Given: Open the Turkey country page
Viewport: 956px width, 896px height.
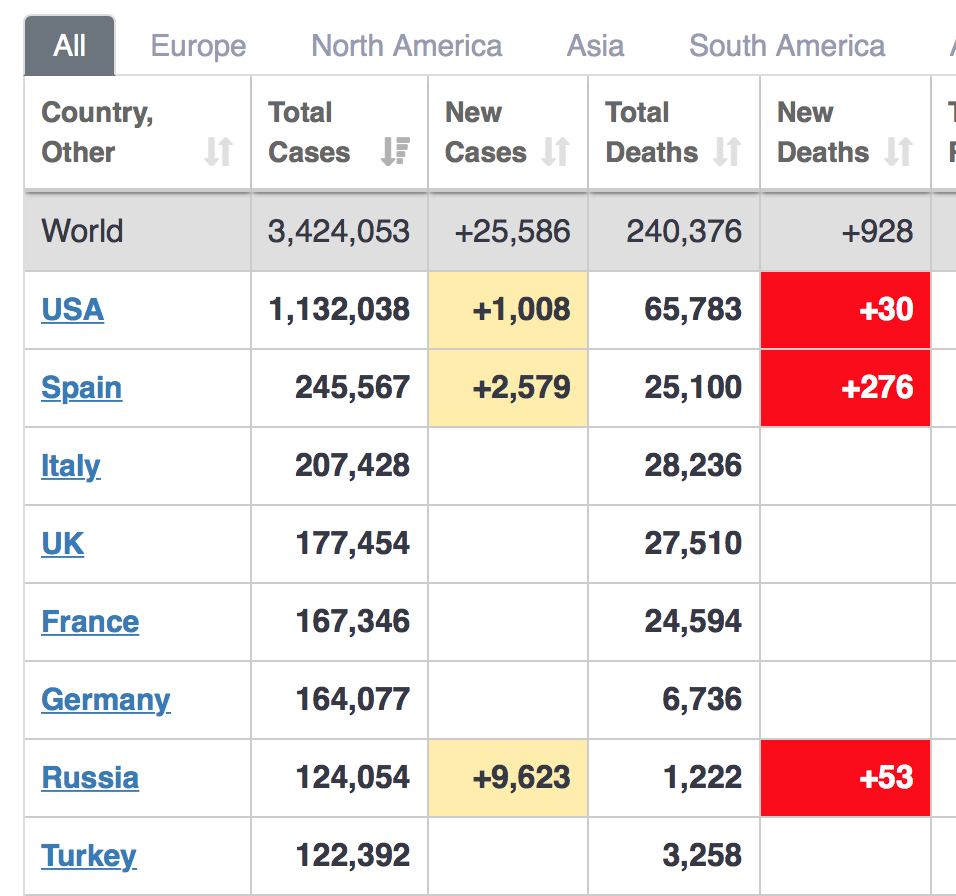Looking at the screenshot, I should tap(88, 856).
